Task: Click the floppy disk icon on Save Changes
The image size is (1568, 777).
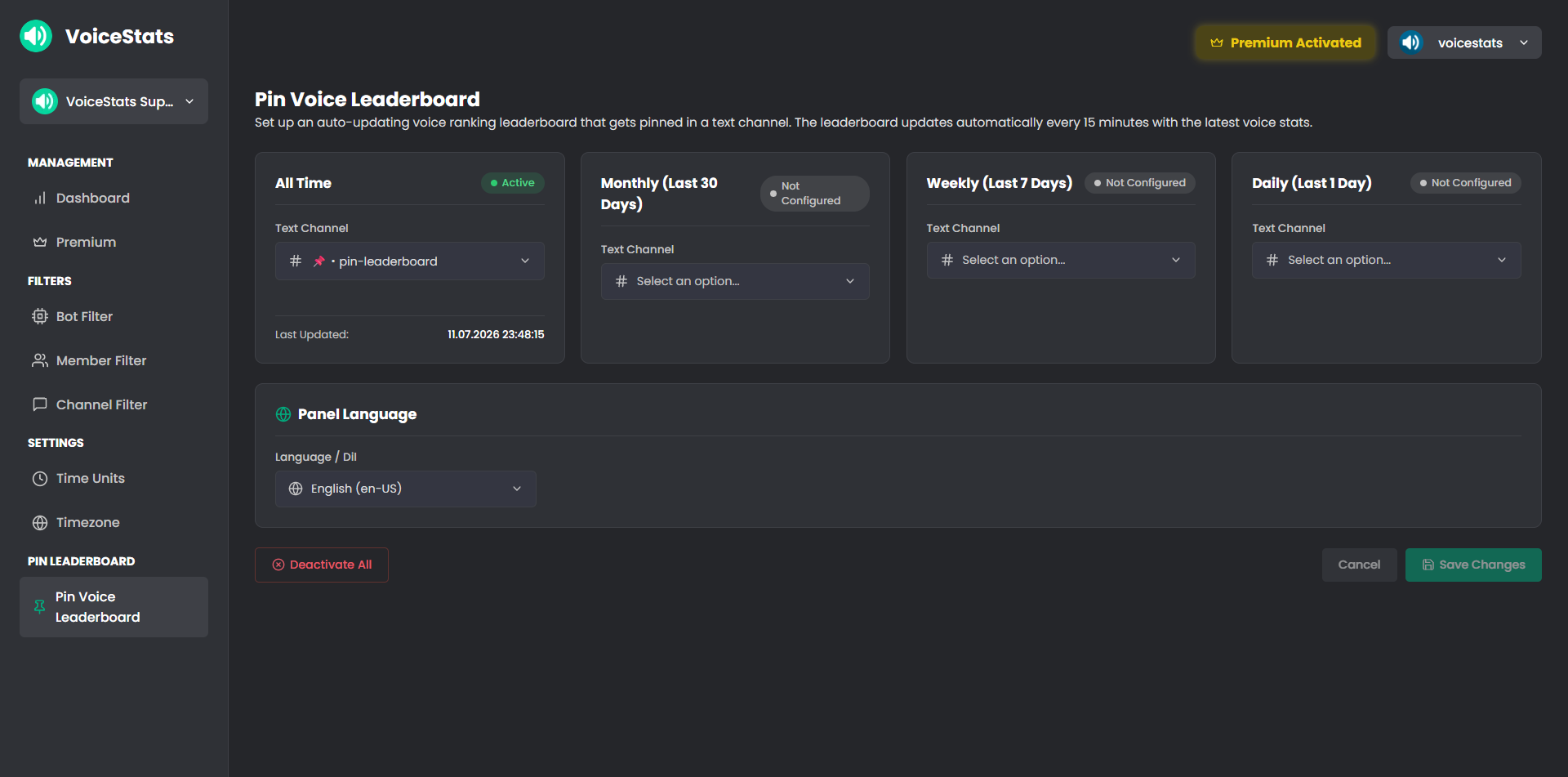Action: 1428,565
